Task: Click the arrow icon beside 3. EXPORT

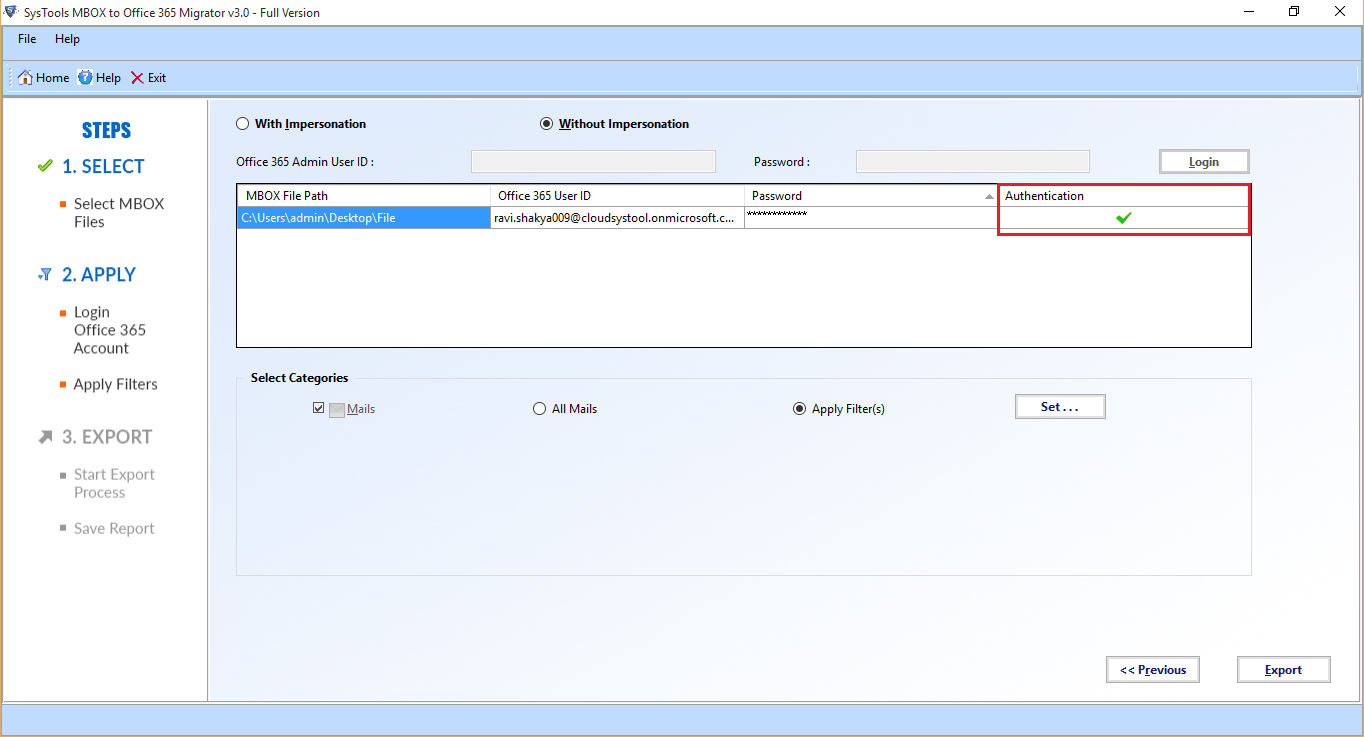Action: point(45,437)
